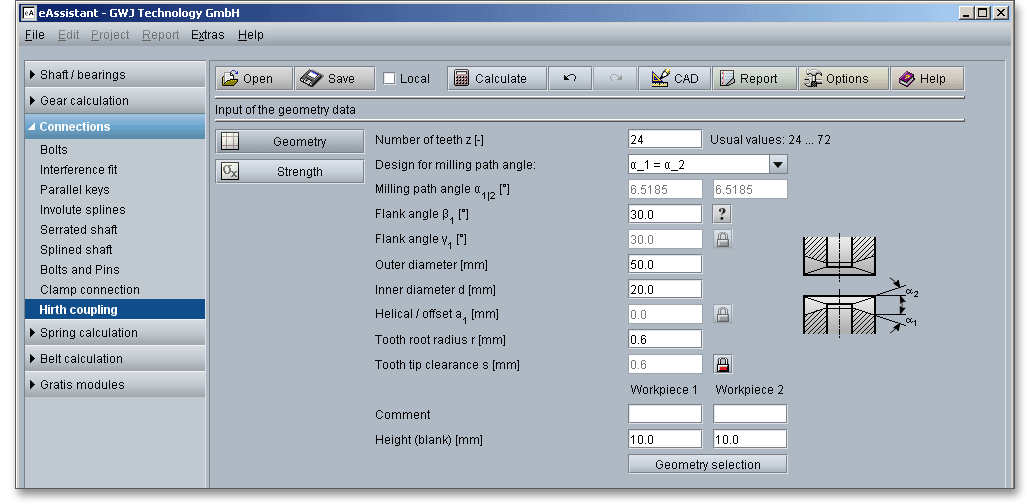Toggle the lock next to Helical / offset
This screenshot has width=1030, height=504.
[x=722, y=314]
